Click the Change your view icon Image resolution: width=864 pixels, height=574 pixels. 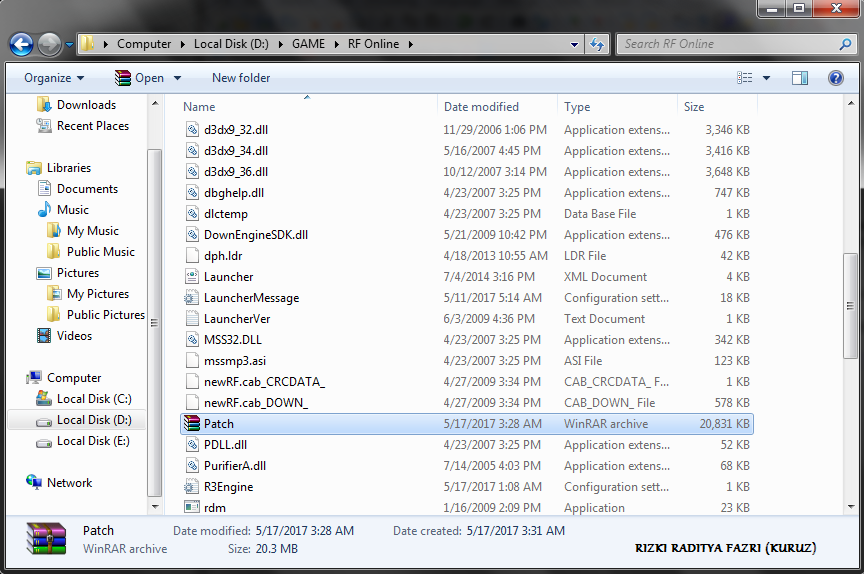744,78
